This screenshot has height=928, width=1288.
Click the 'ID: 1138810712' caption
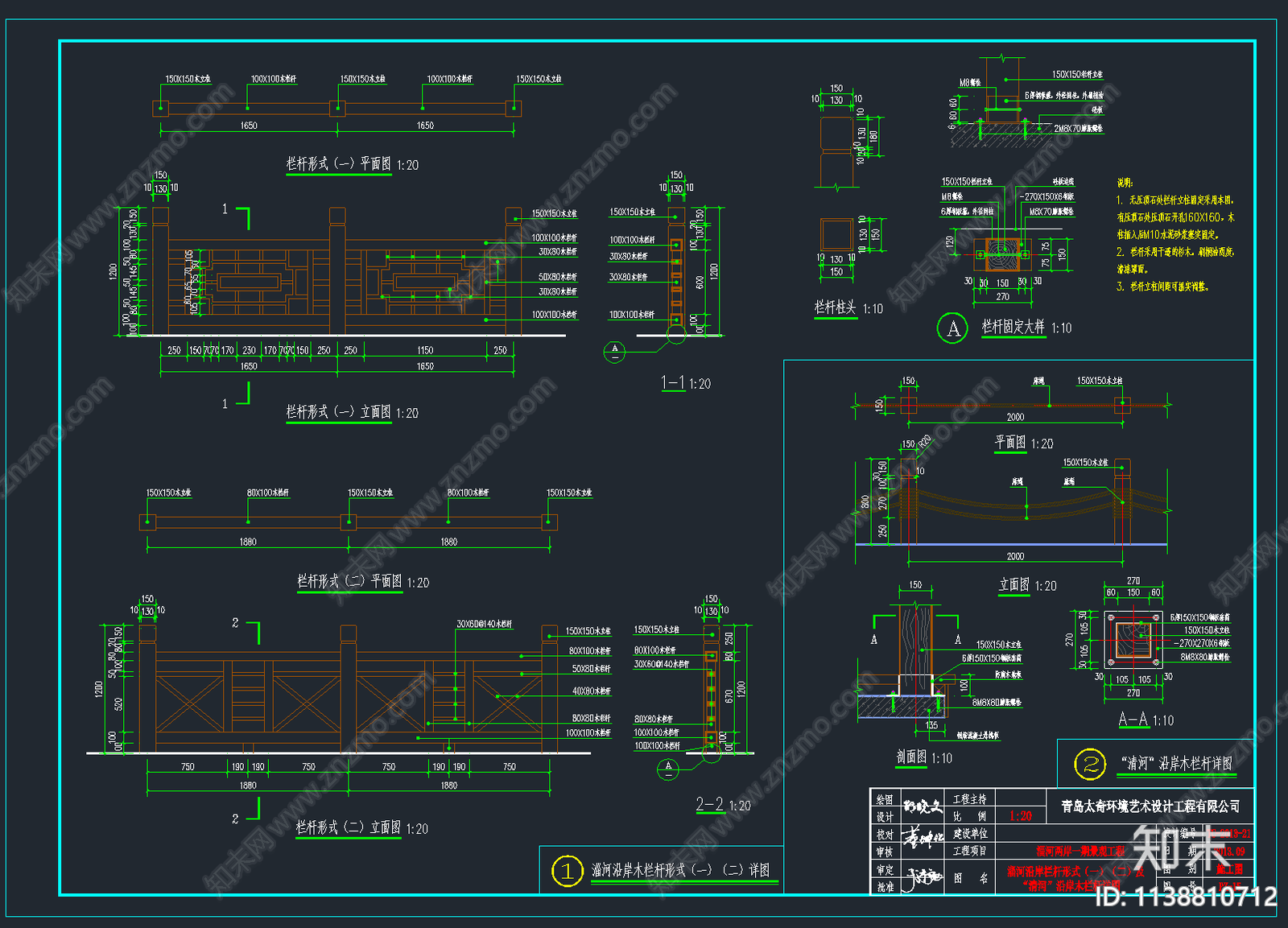click(1186, 897)
